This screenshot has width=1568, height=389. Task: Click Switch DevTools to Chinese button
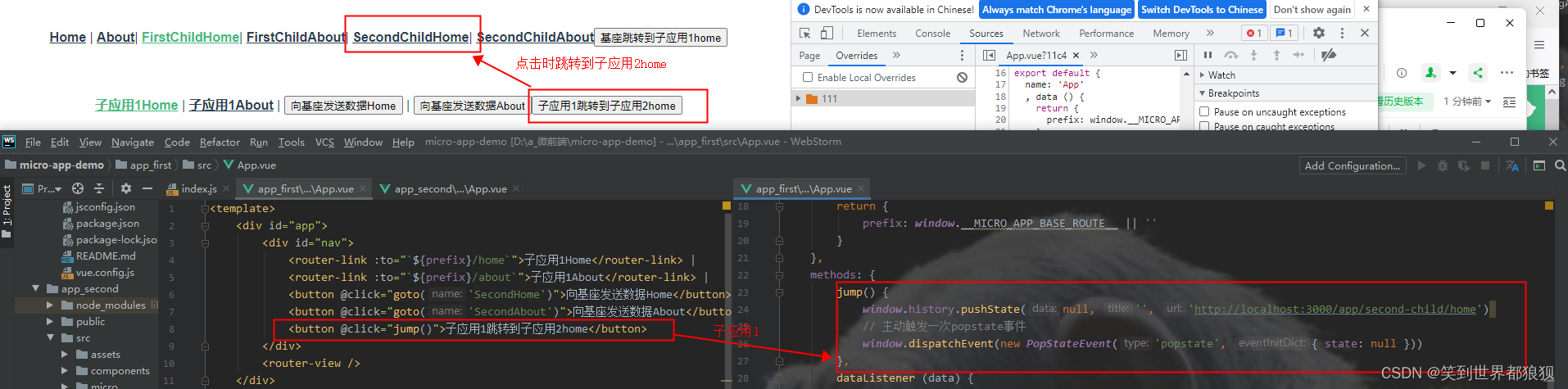1202,10
